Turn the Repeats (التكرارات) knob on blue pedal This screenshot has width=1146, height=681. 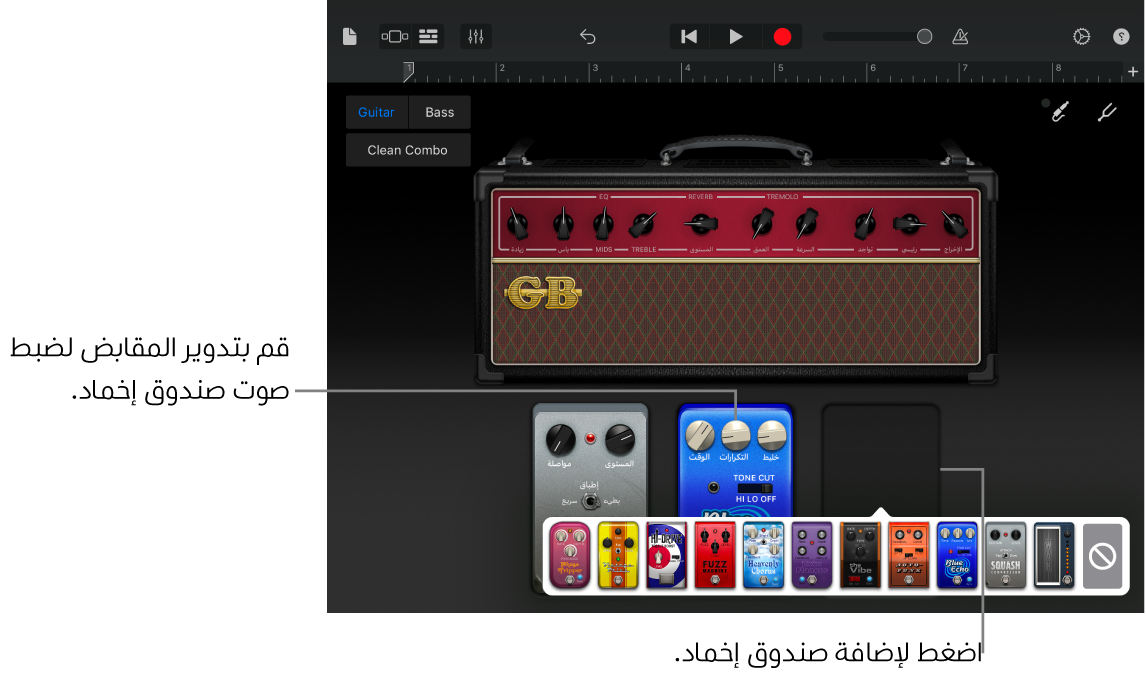(736, 435)
